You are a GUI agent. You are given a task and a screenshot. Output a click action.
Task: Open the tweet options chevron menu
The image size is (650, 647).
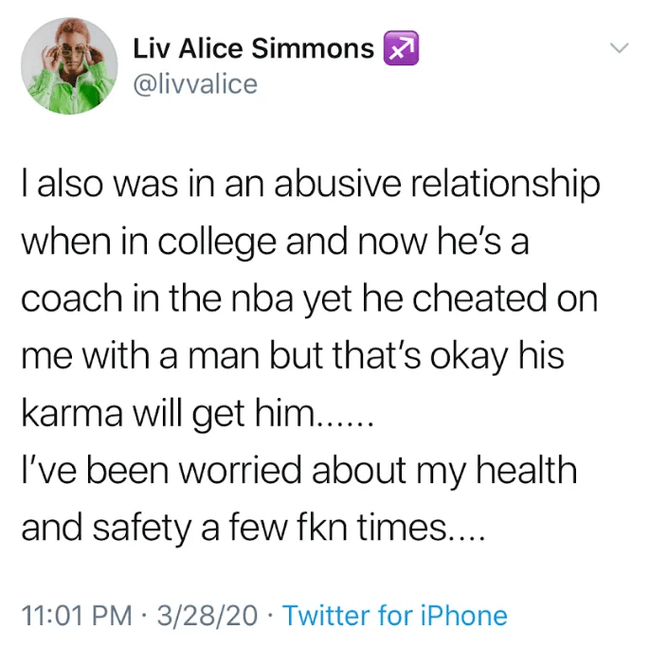coord(619,47)
